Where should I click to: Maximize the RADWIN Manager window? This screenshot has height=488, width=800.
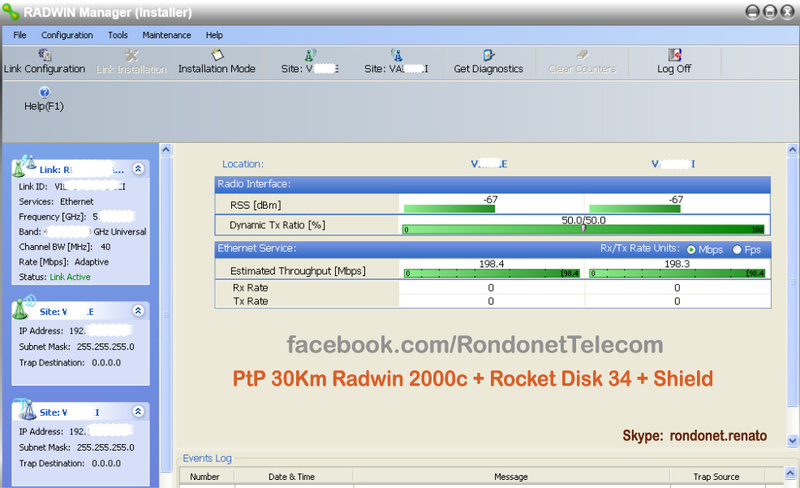coord(770,12)
